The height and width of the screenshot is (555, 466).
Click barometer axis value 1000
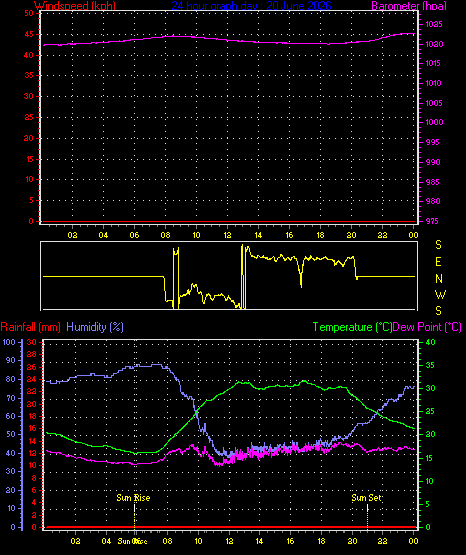pyautogui.click(x=434, y=122)
